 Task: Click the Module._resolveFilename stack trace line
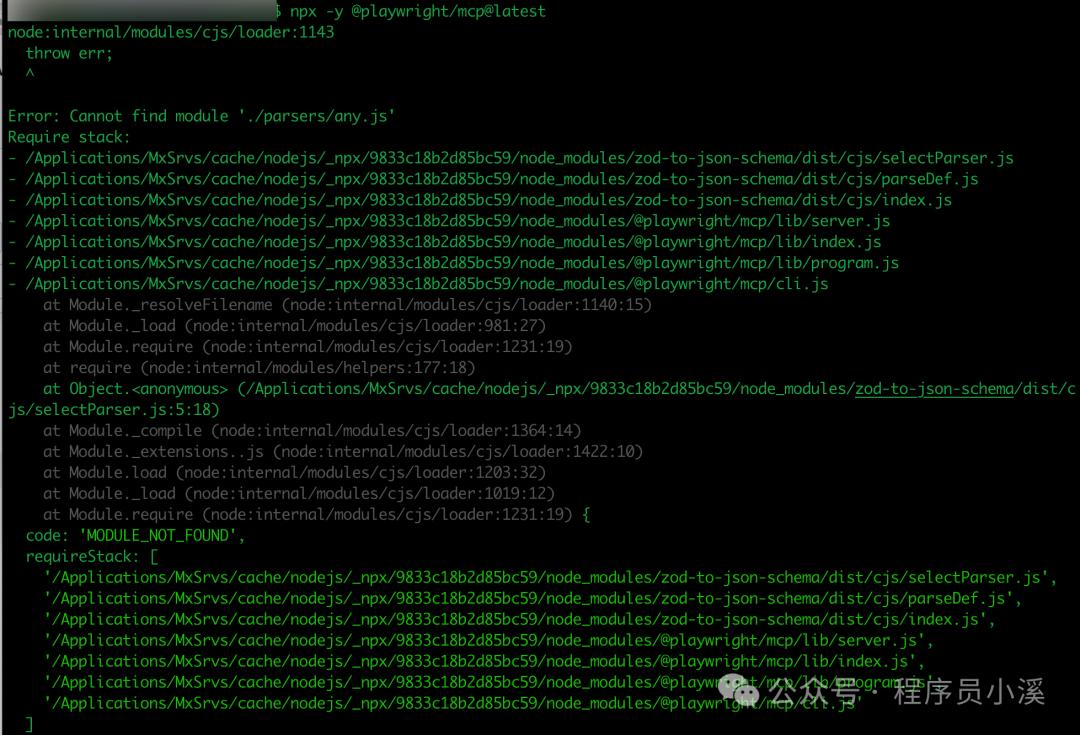347,305
